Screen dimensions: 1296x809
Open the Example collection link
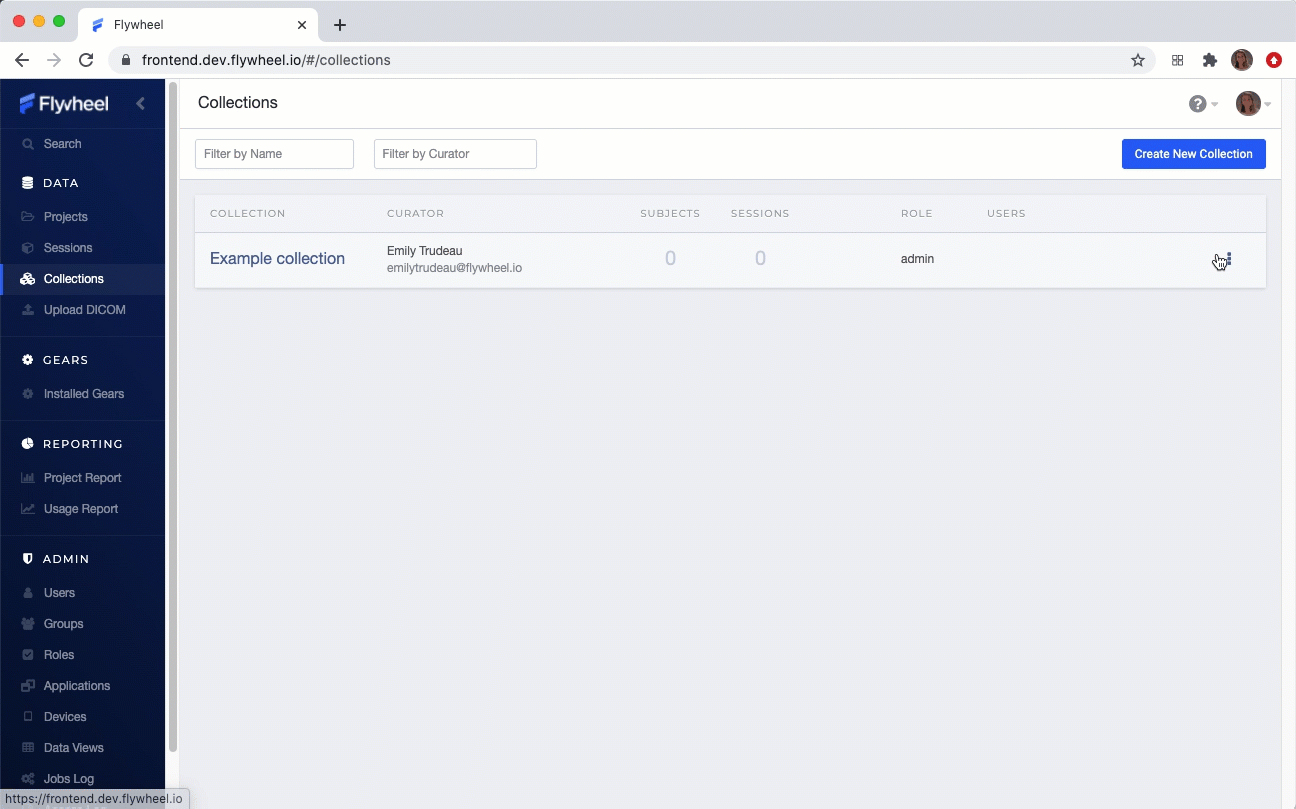[277, 259]
